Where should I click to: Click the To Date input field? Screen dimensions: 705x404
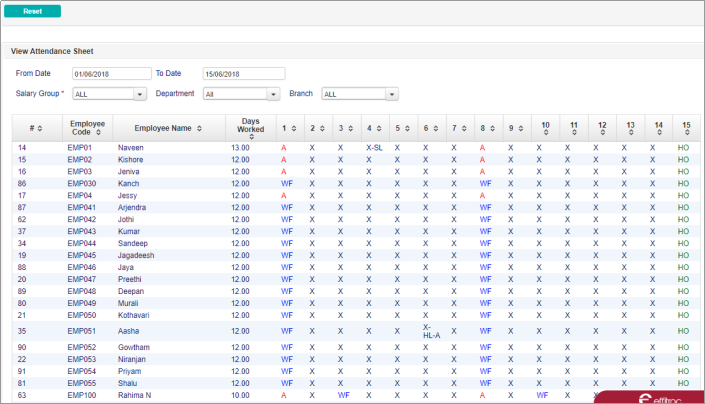click(x=244, y=74)
